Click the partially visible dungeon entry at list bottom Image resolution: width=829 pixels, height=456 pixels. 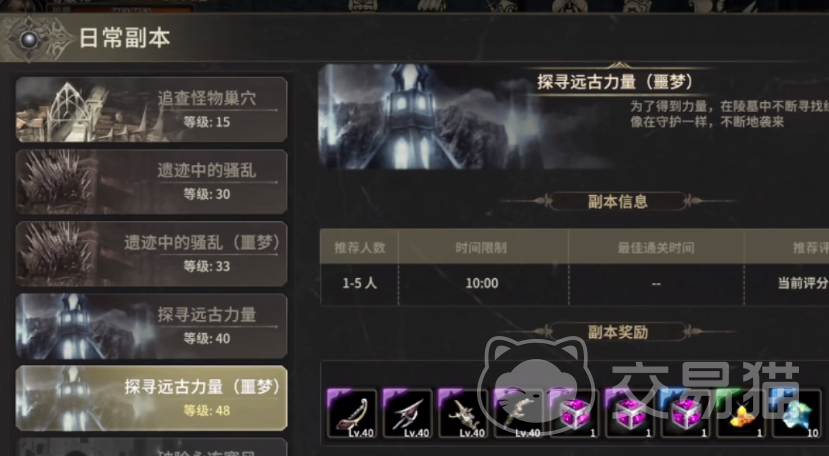pyautogui.click(x=151, y=447)
